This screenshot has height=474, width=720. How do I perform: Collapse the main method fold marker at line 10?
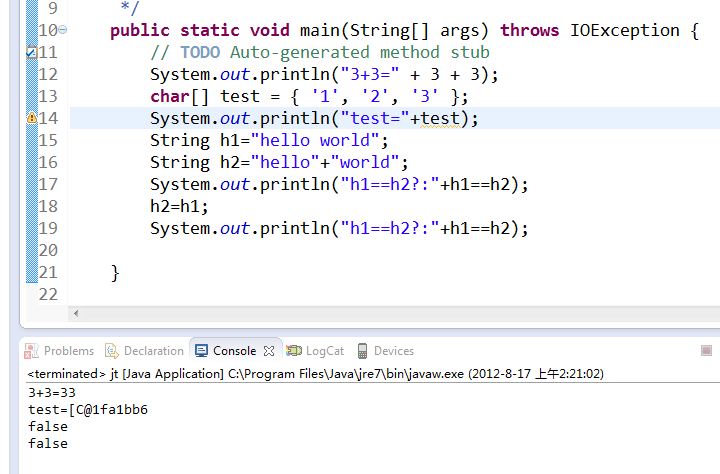63,30
